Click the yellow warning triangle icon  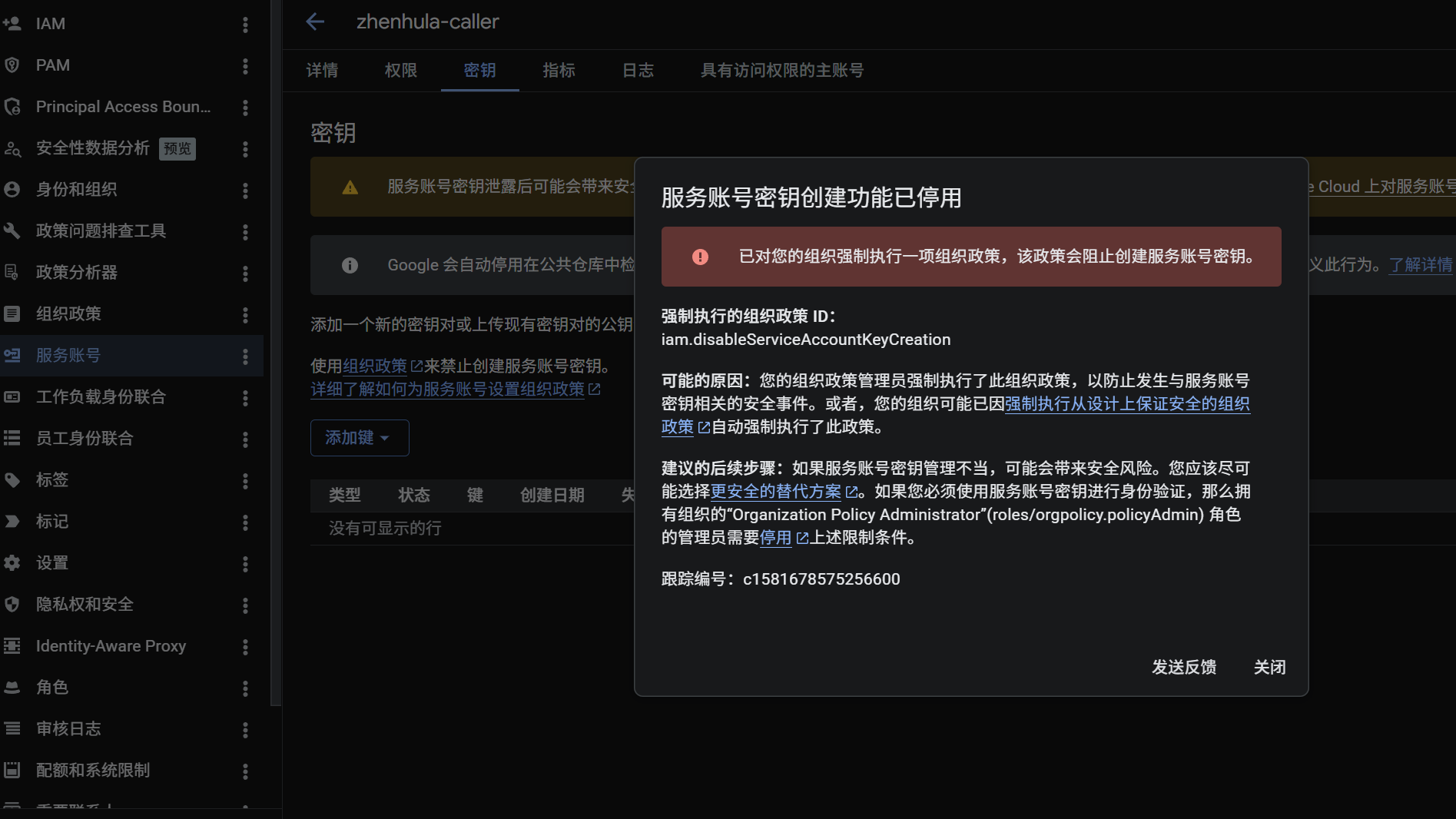click(350, 187)
